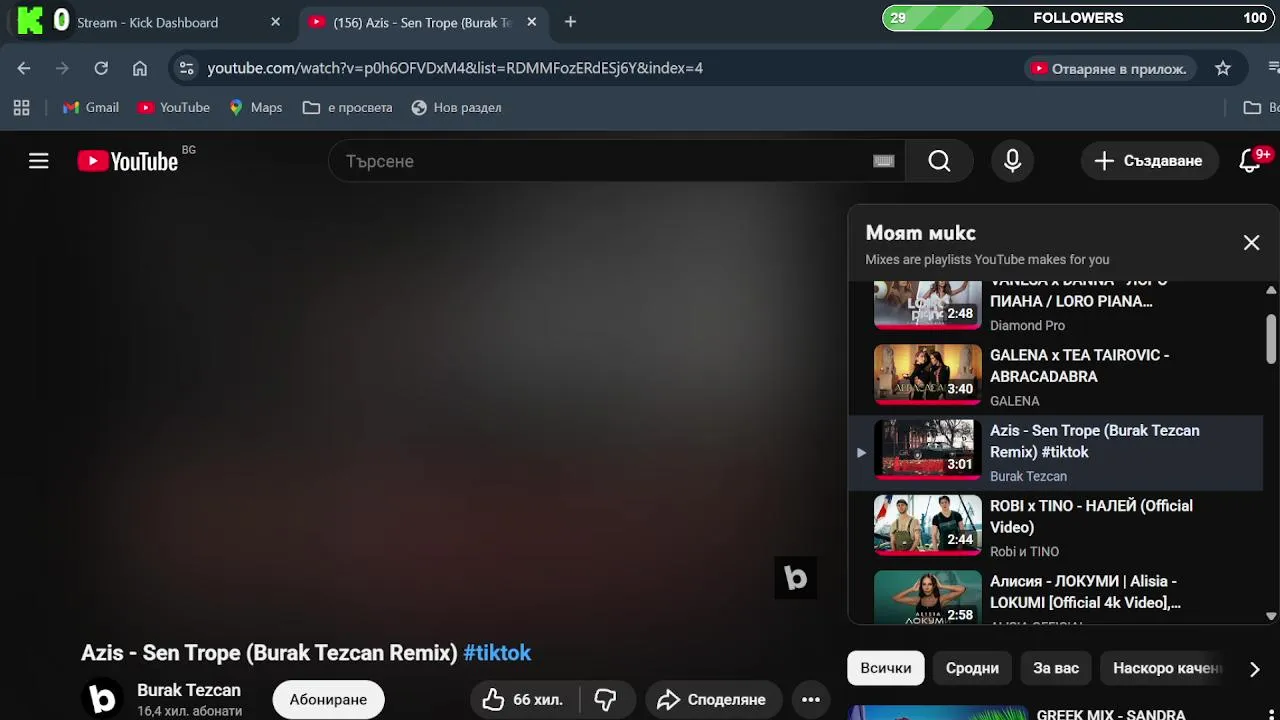The height and width of the screenshot is (720, 1280).
Task: Bookmark this page with the star icon
Action: tap(1222, 68)
